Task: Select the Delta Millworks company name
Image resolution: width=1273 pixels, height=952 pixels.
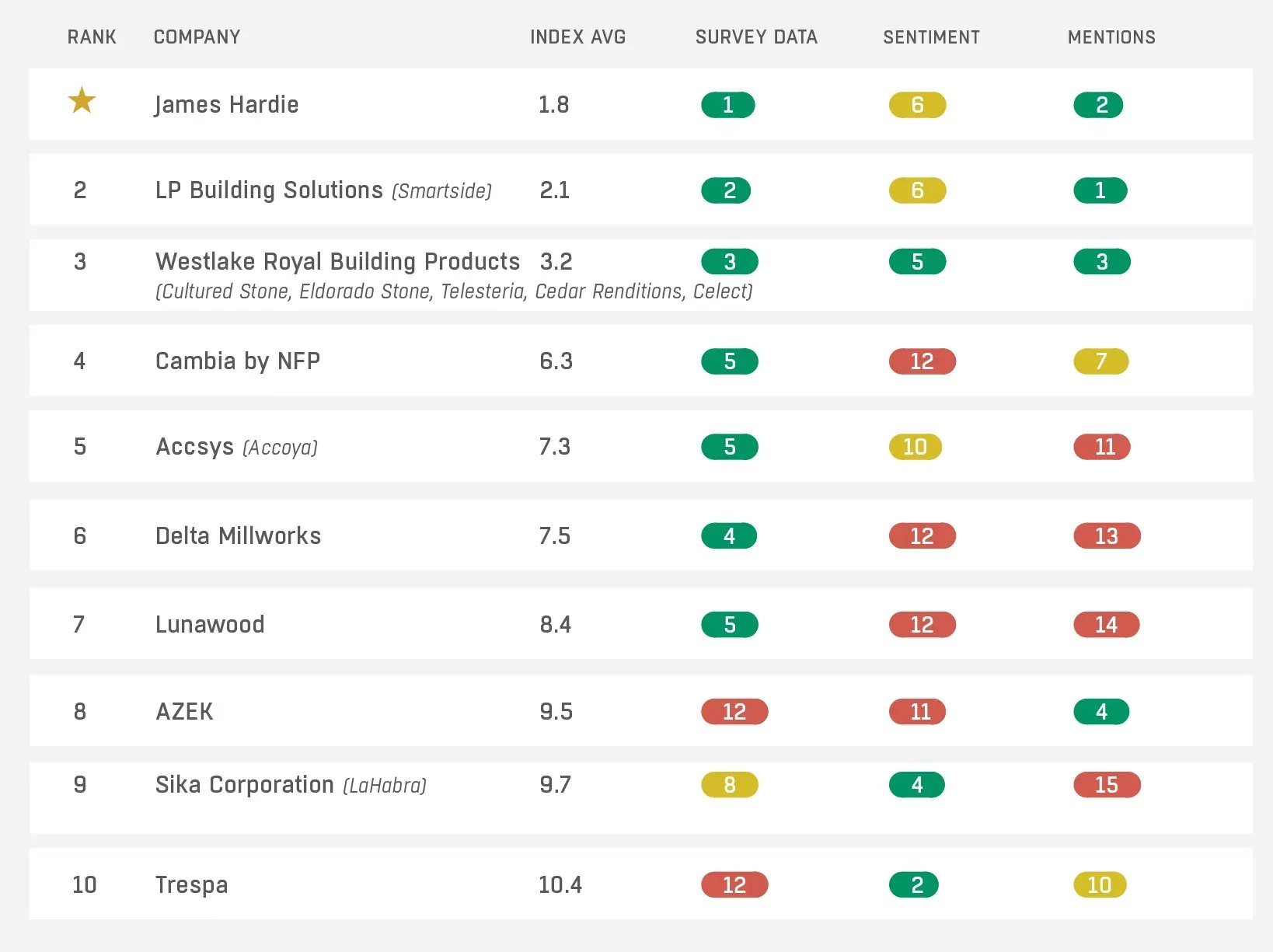Action: [x=238, y=536]
